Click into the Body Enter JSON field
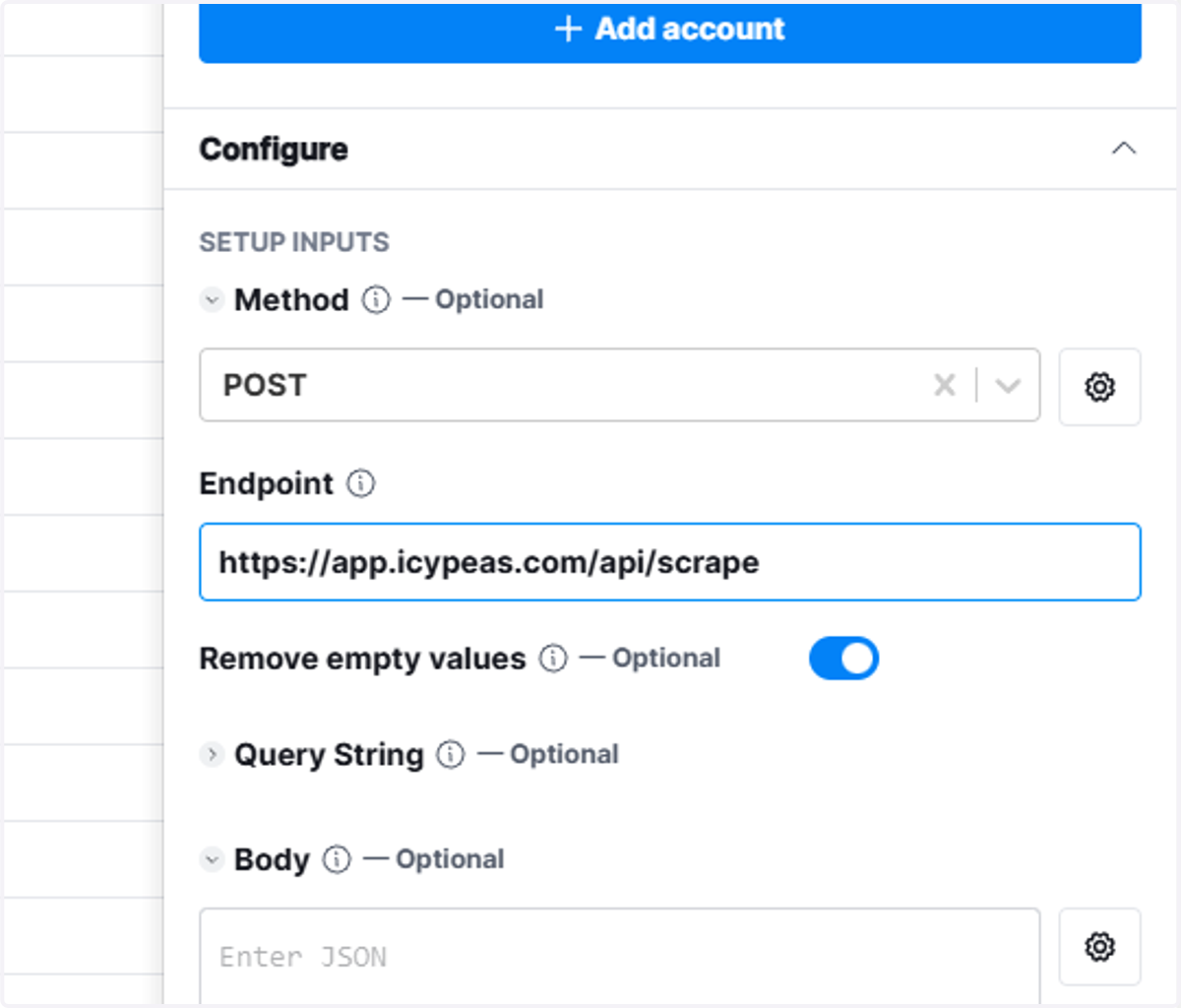The height and width of the screenshot is (1008, 1181). [x=619, y=956]
